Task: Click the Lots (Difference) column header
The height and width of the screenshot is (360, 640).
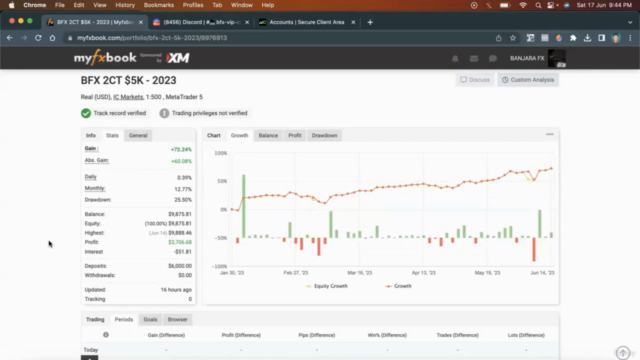Action: [x=526, y=335]
